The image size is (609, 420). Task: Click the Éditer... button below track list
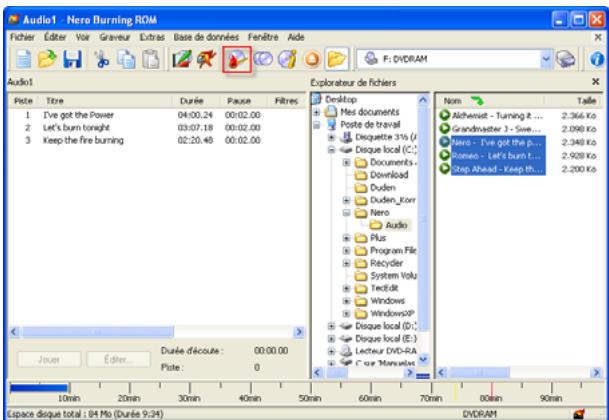point(118,359)
